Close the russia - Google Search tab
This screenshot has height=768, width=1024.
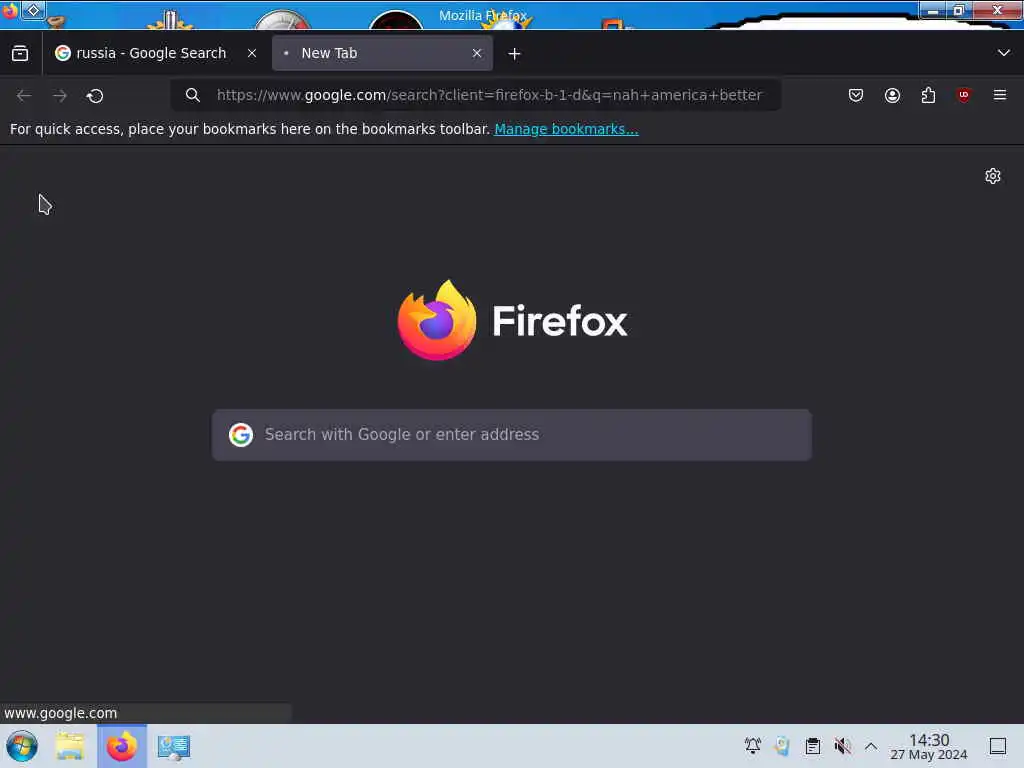click(252, 54)
